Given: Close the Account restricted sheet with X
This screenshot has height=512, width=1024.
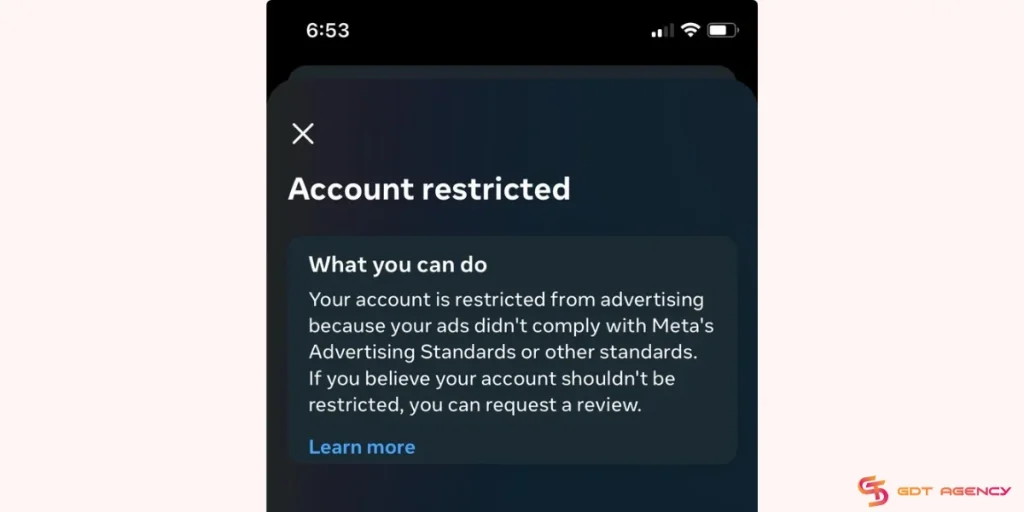Looking at the screenshot, I should [x=303, y=133].
